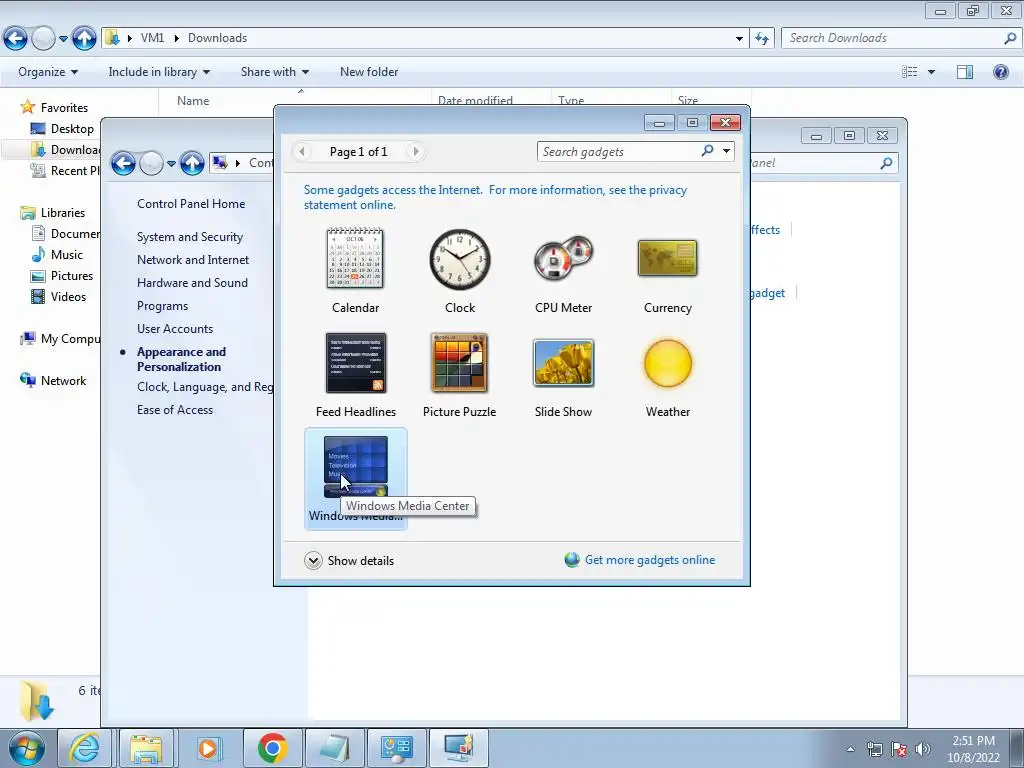1024x768 pixels.
Task: Click Back button in Downloads explorer
Action: tap(16, 38)
